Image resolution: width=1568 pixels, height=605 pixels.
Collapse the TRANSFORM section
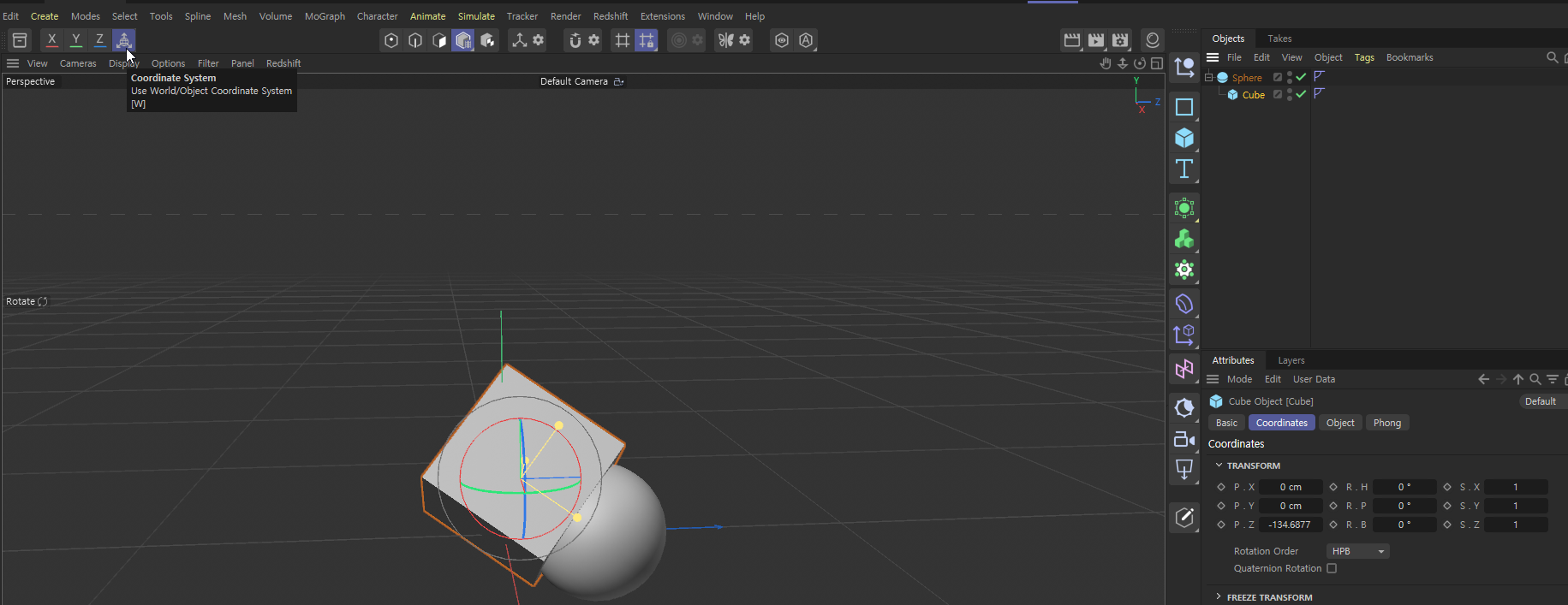click(1219, 466)
